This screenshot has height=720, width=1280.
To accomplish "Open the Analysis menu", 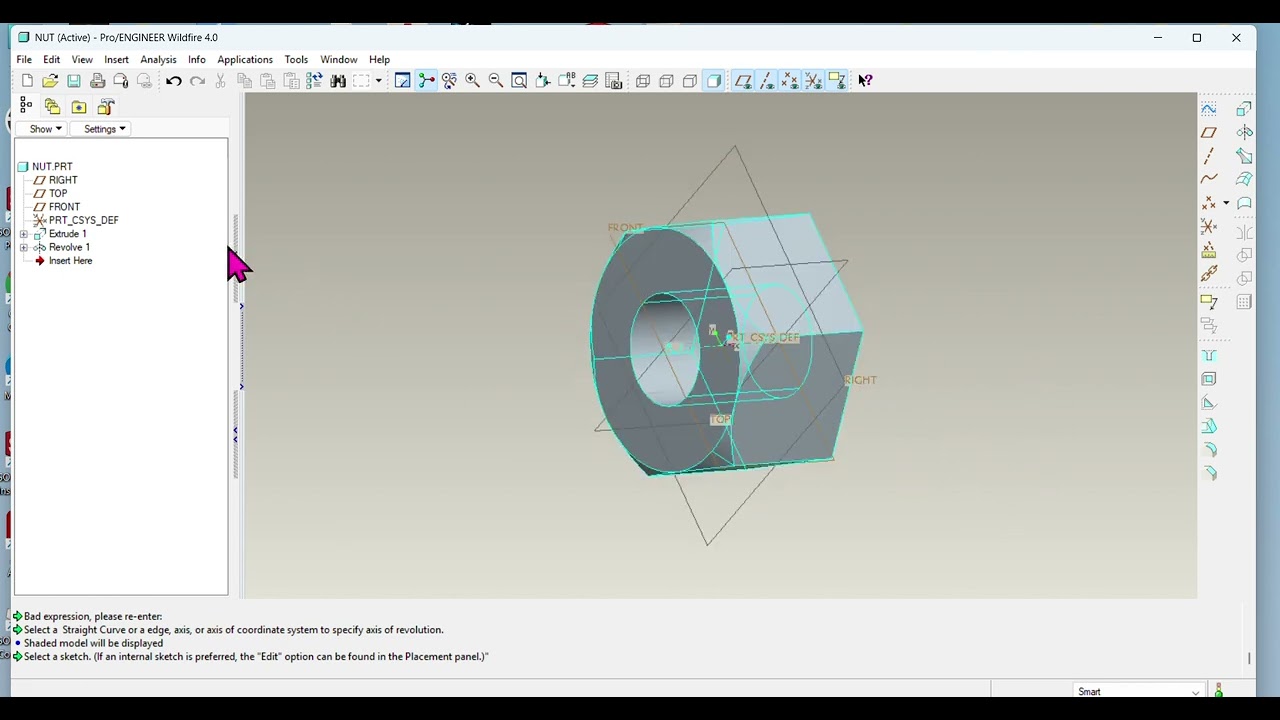I will point(158,60).
